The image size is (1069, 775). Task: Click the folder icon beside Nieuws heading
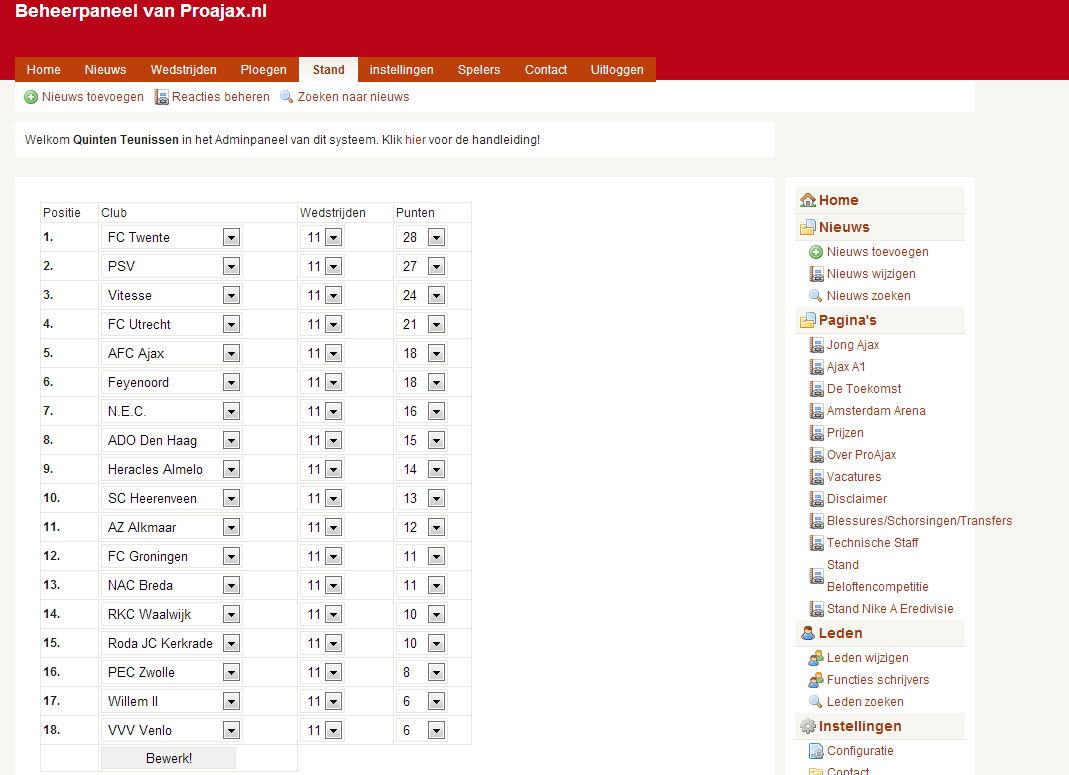(808, 228)
